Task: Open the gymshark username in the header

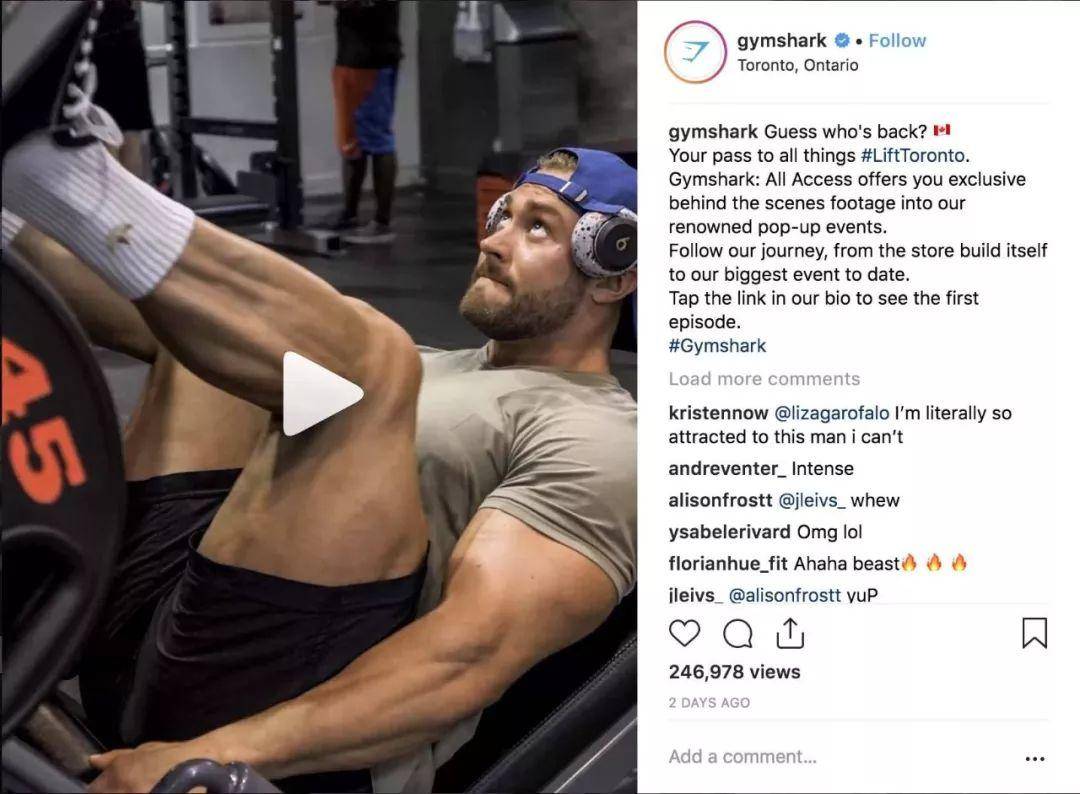Action: [781, 41]
